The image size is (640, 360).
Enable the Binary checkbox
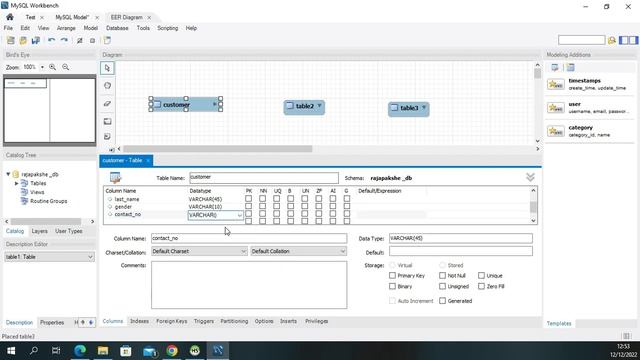click(393, 286)
